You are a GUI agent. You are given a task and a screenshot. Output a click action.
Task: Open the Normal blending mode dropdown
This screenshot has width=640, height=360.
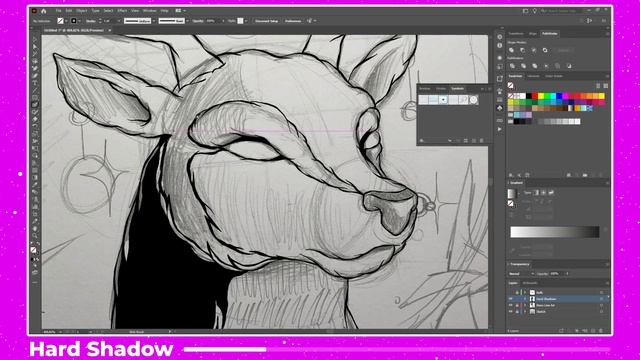coord(521,273)
